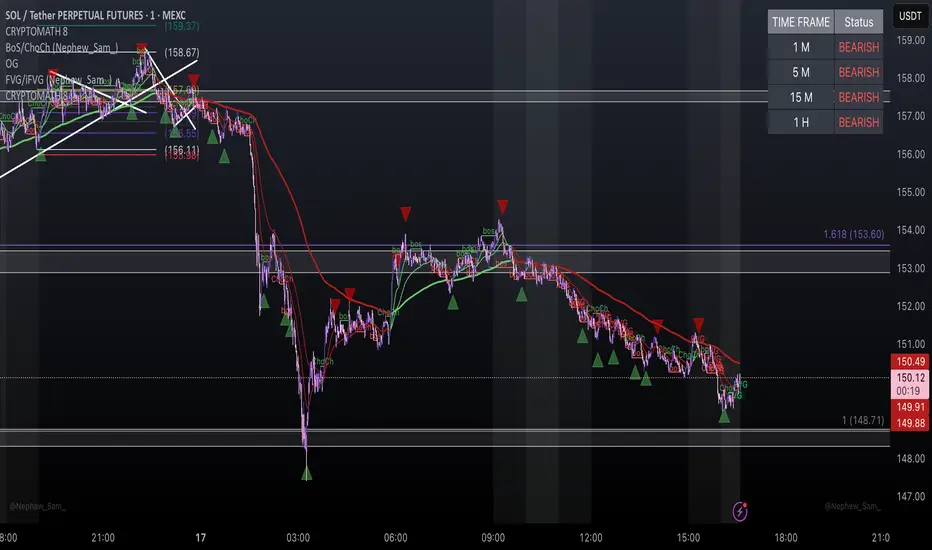Click the 5 M time frame cell
Image resolution: width=932 pixels, height=550 pixels.
[x=801, y=72]
